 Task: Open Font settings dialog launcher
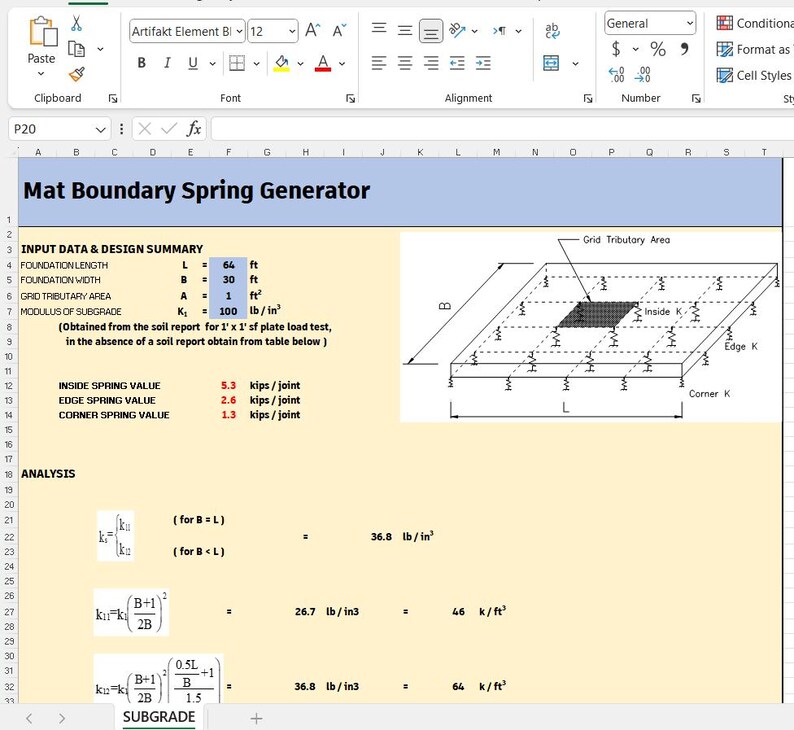pyautogui.click(x=350, y=98)
